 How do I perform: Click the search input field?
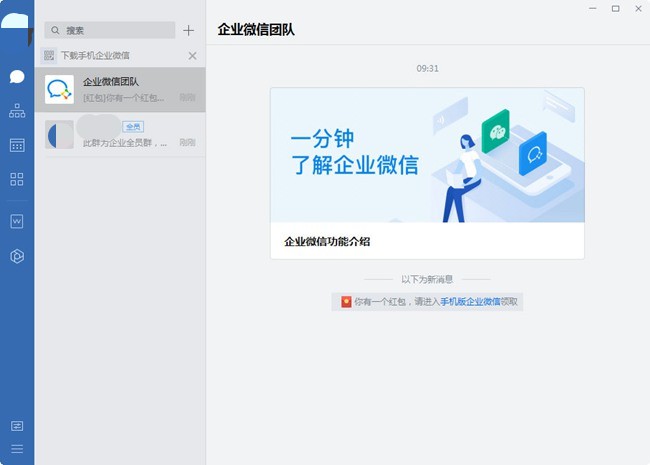click(x=110, y=30)
